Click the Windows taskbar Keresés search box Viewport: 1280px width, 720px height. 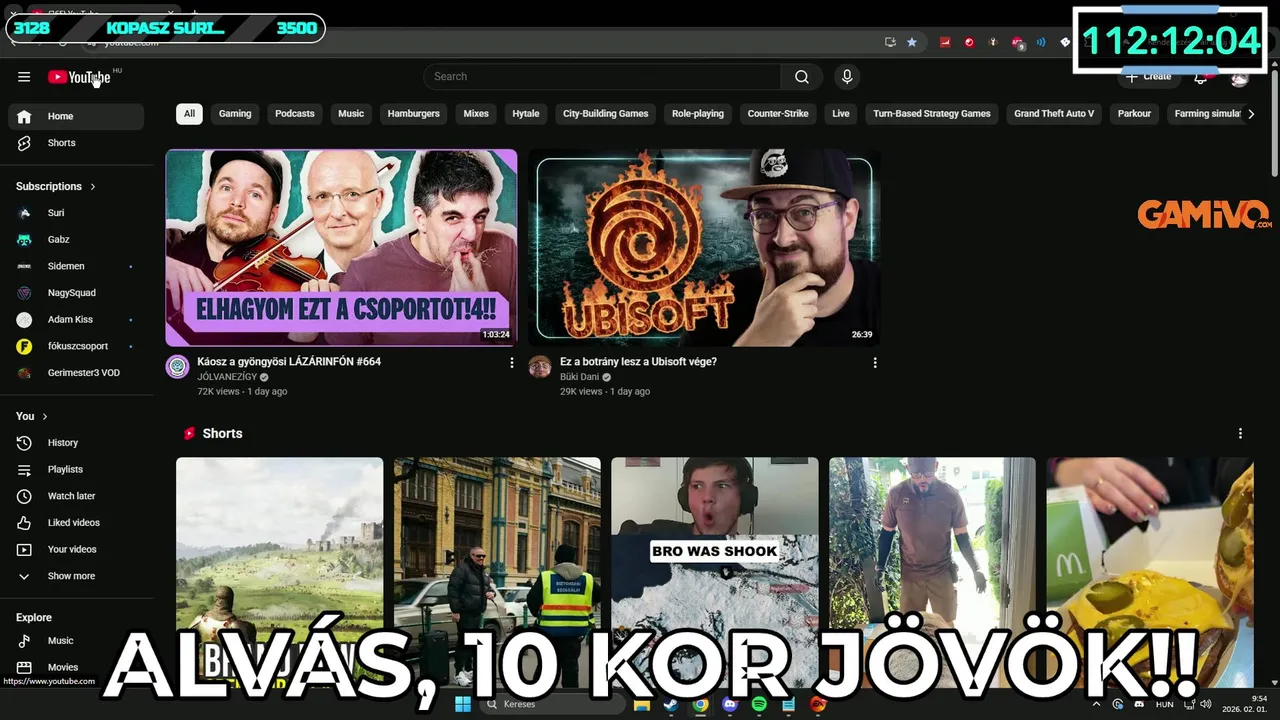tap(552, 705)
